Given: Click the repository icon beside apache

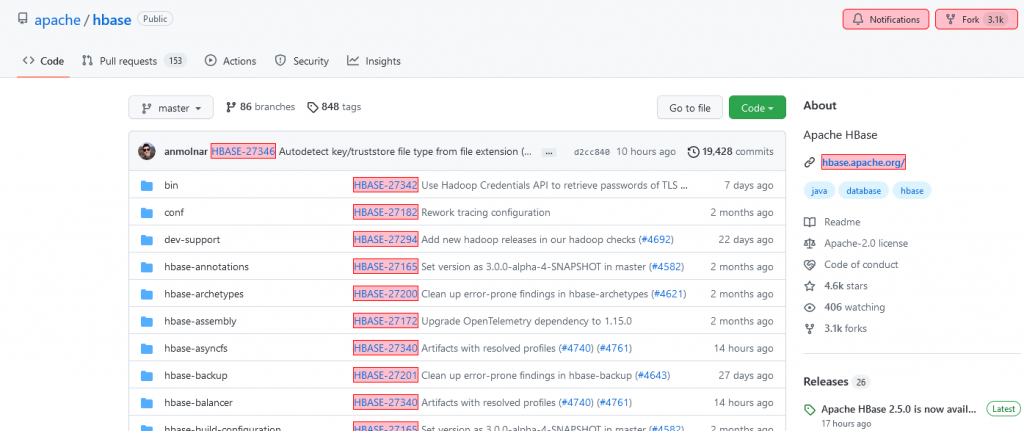Looking at the screenshot, I should [23, 20].
